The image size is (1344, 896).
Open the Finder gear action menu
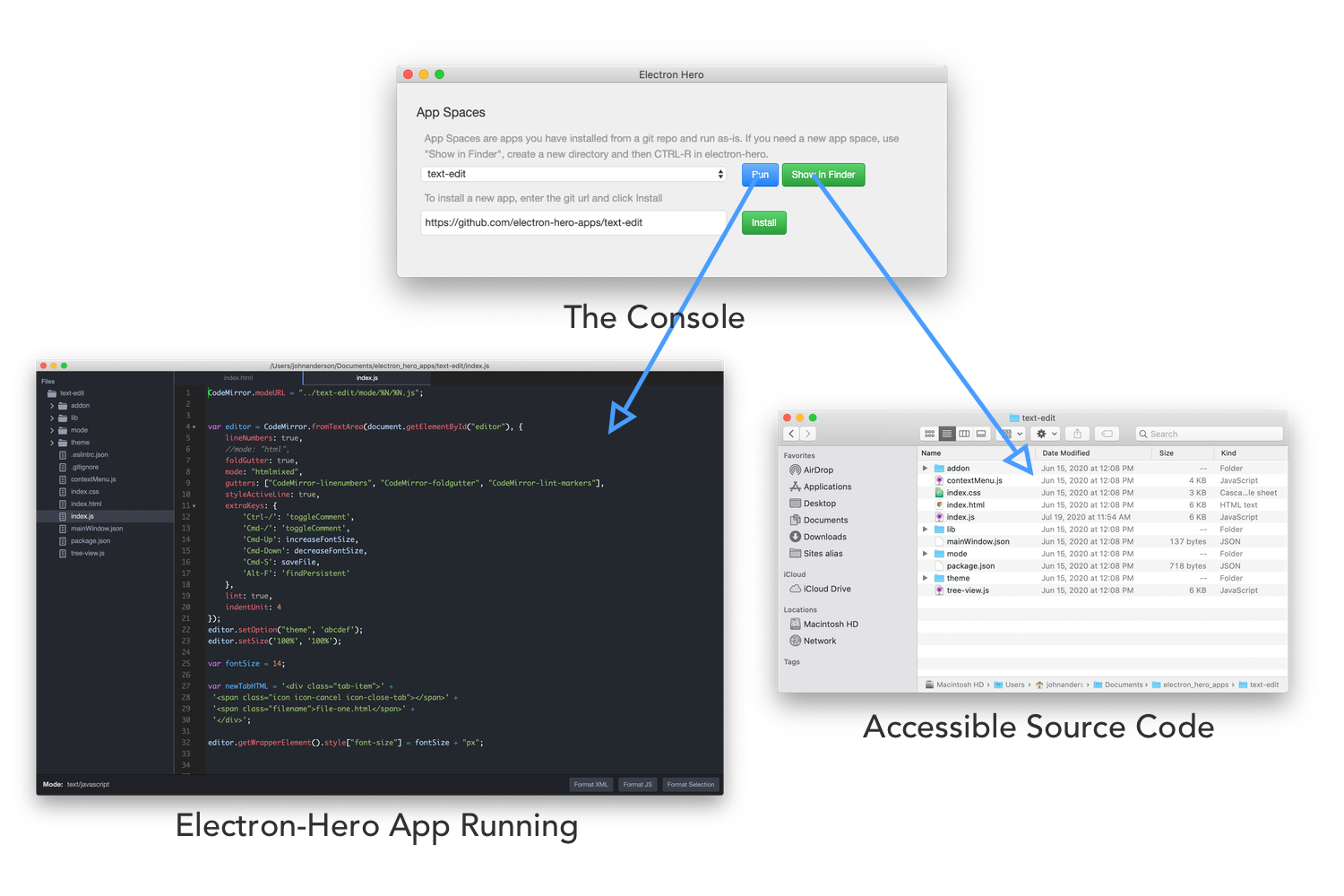[1047, 434]
